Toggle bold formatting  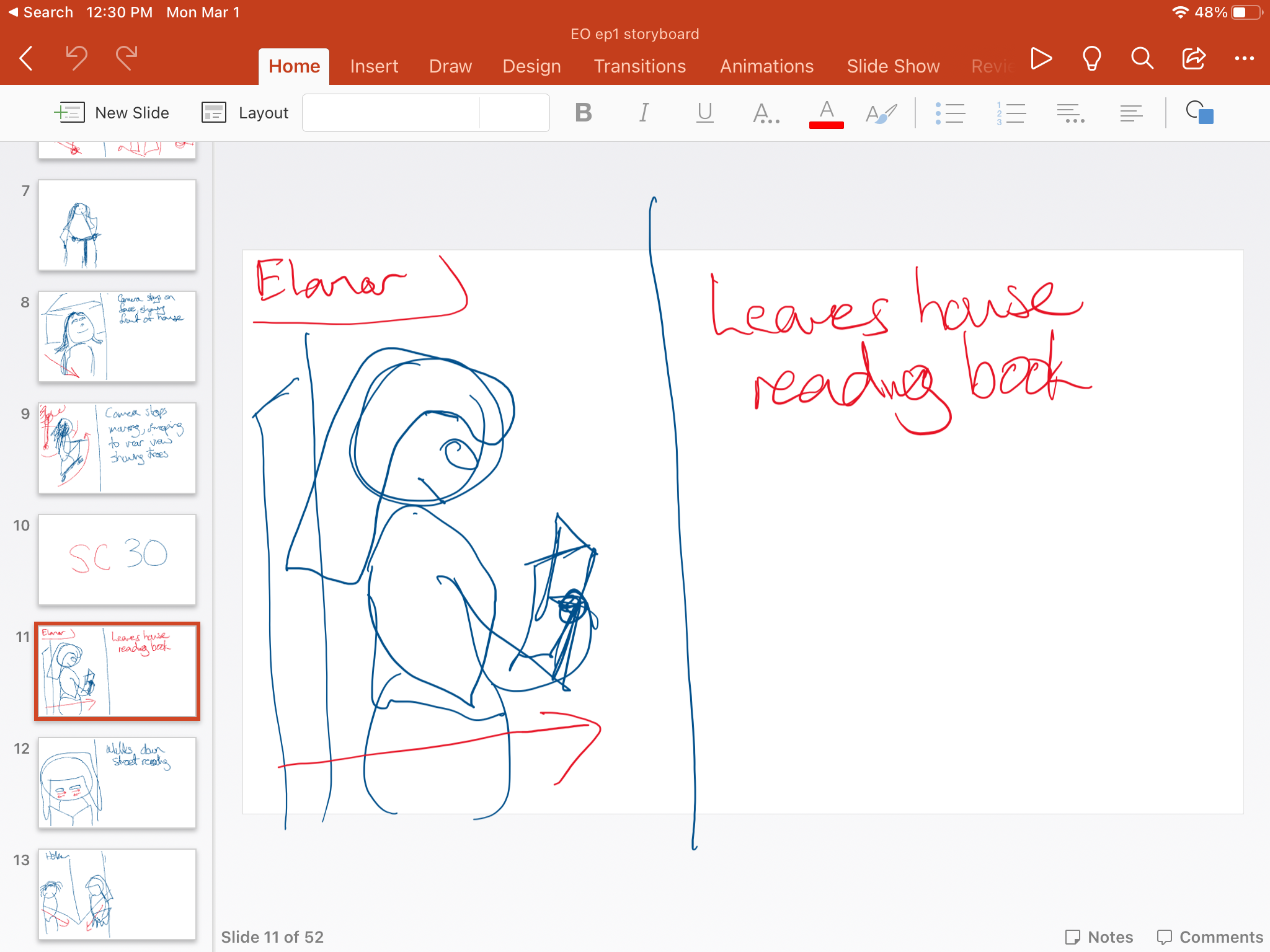tap(582, 113)
